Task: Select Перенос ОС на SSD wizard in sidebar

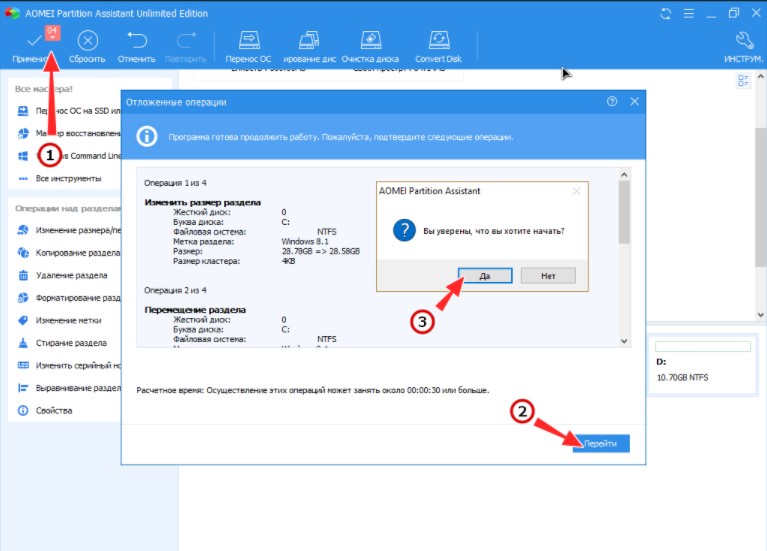Action: click(68, 111)
